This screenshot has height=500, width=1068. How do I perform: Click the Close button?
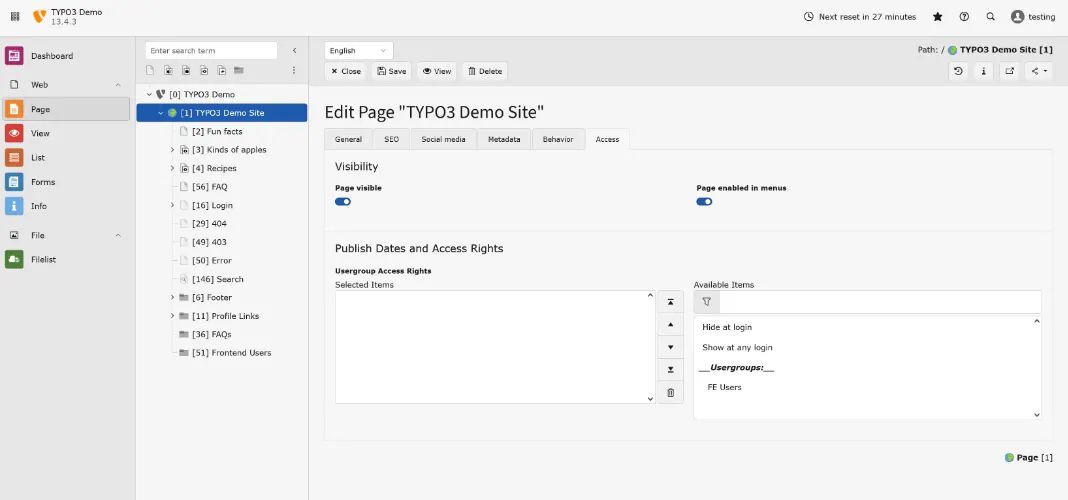click(x=346, y=71)
